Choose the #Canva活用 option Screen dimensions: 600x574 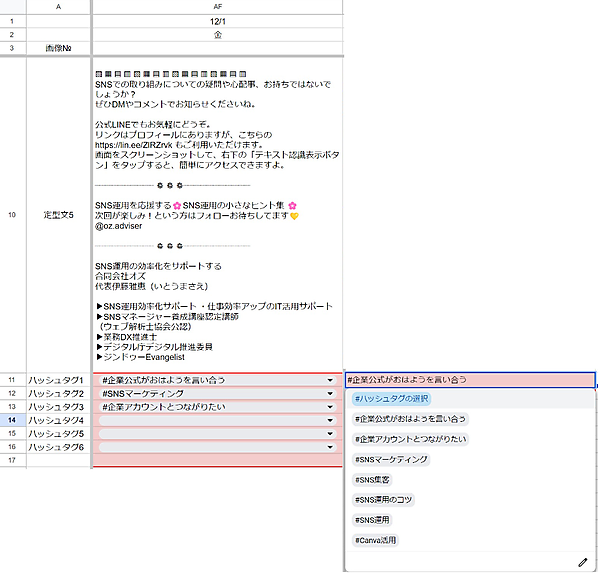375,540
